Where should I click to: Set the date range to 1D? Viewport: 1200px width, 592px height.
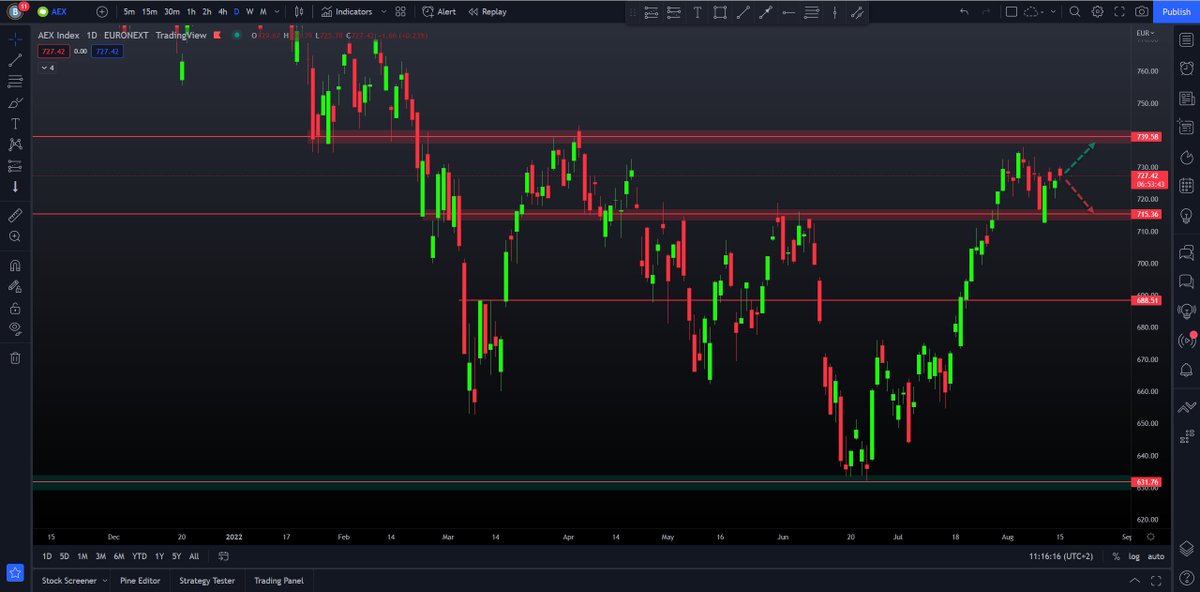coord(47,556)
